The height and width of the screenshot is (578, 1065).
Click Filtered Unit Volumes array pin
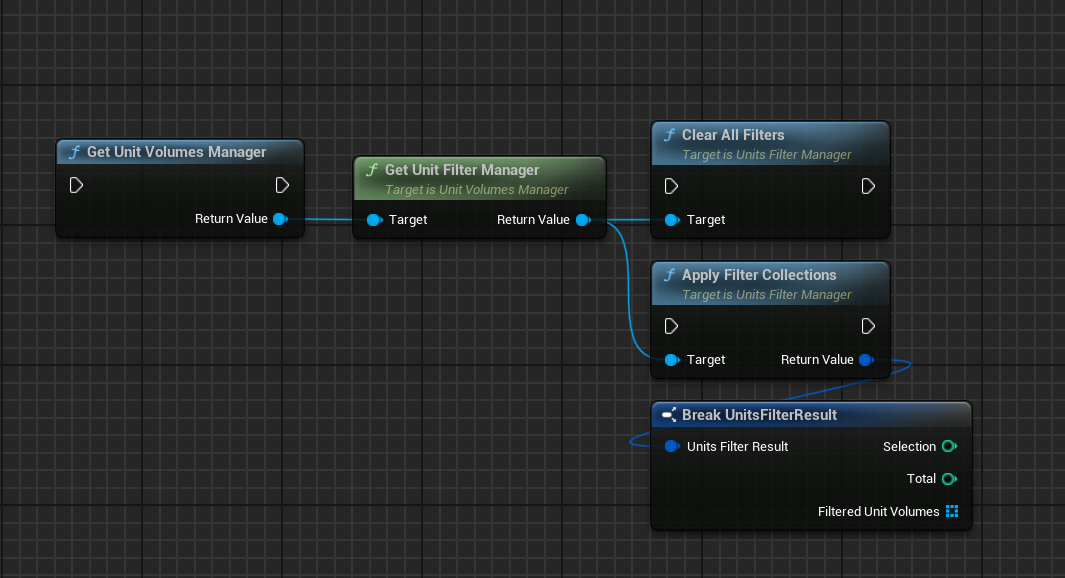pos(951,512)
